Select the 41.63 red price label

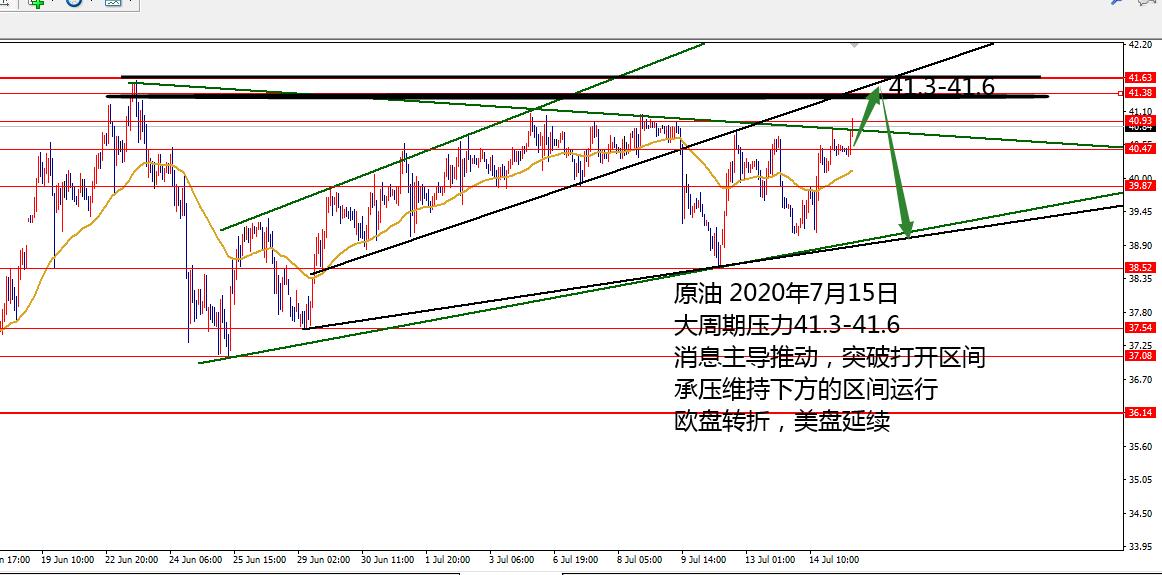pyautogui.click(x=1139, y=77)
